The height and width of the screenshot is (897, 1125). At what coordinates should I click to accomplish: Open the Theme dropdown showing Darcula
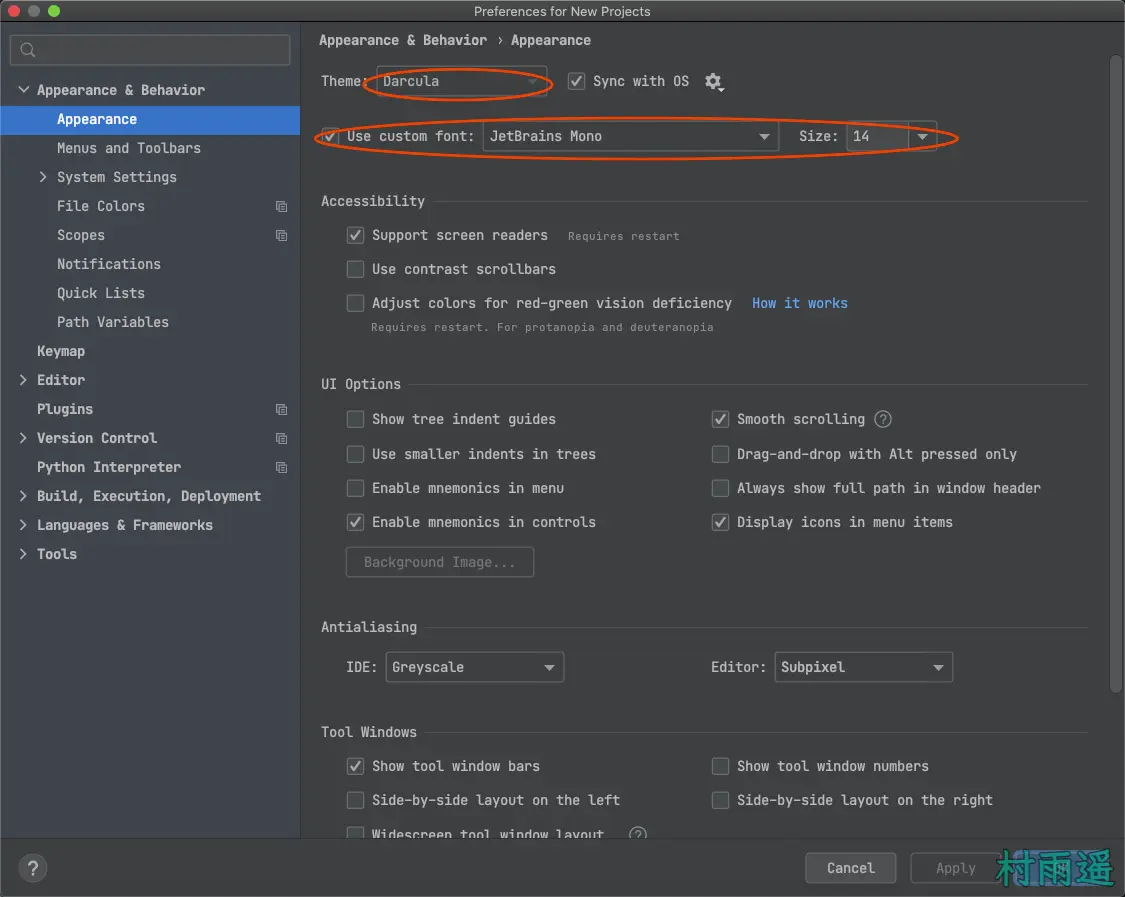click(x=462, y=81)
